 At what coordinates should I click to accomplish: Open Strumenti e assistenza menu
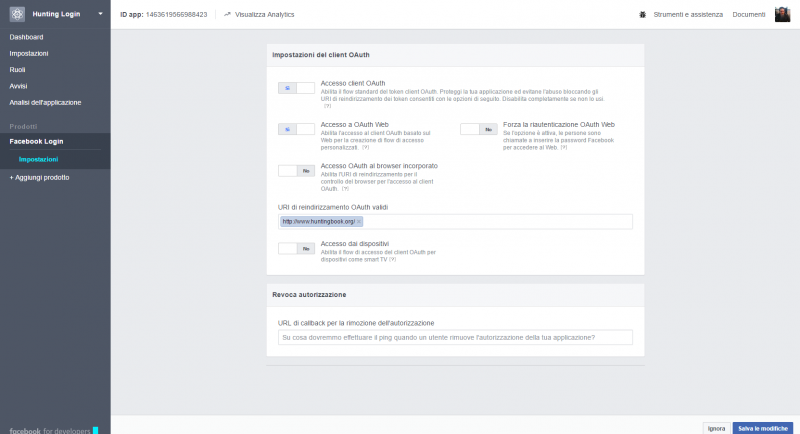pos(688,15)
